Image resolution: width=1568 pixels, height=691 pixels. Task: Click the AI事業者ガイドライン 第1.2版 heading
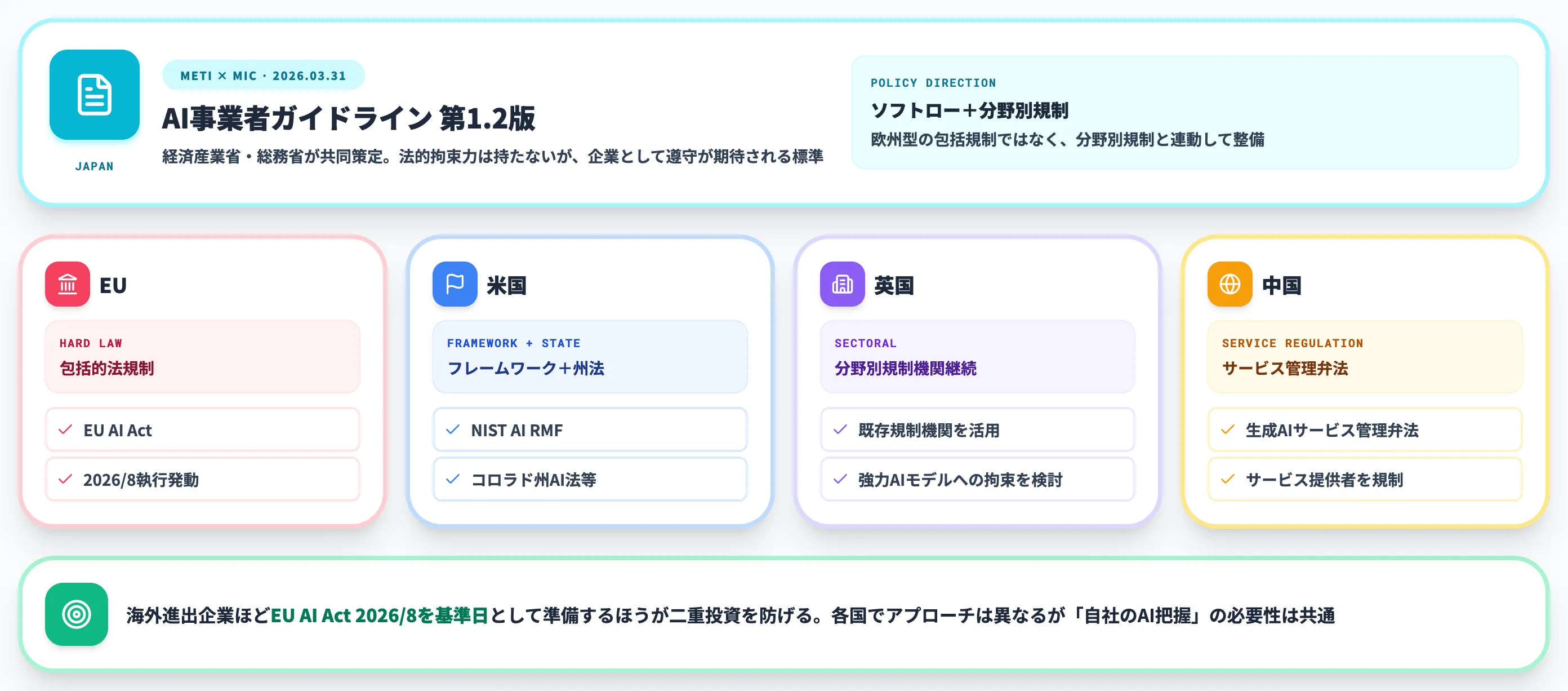(x=348, y=118)
